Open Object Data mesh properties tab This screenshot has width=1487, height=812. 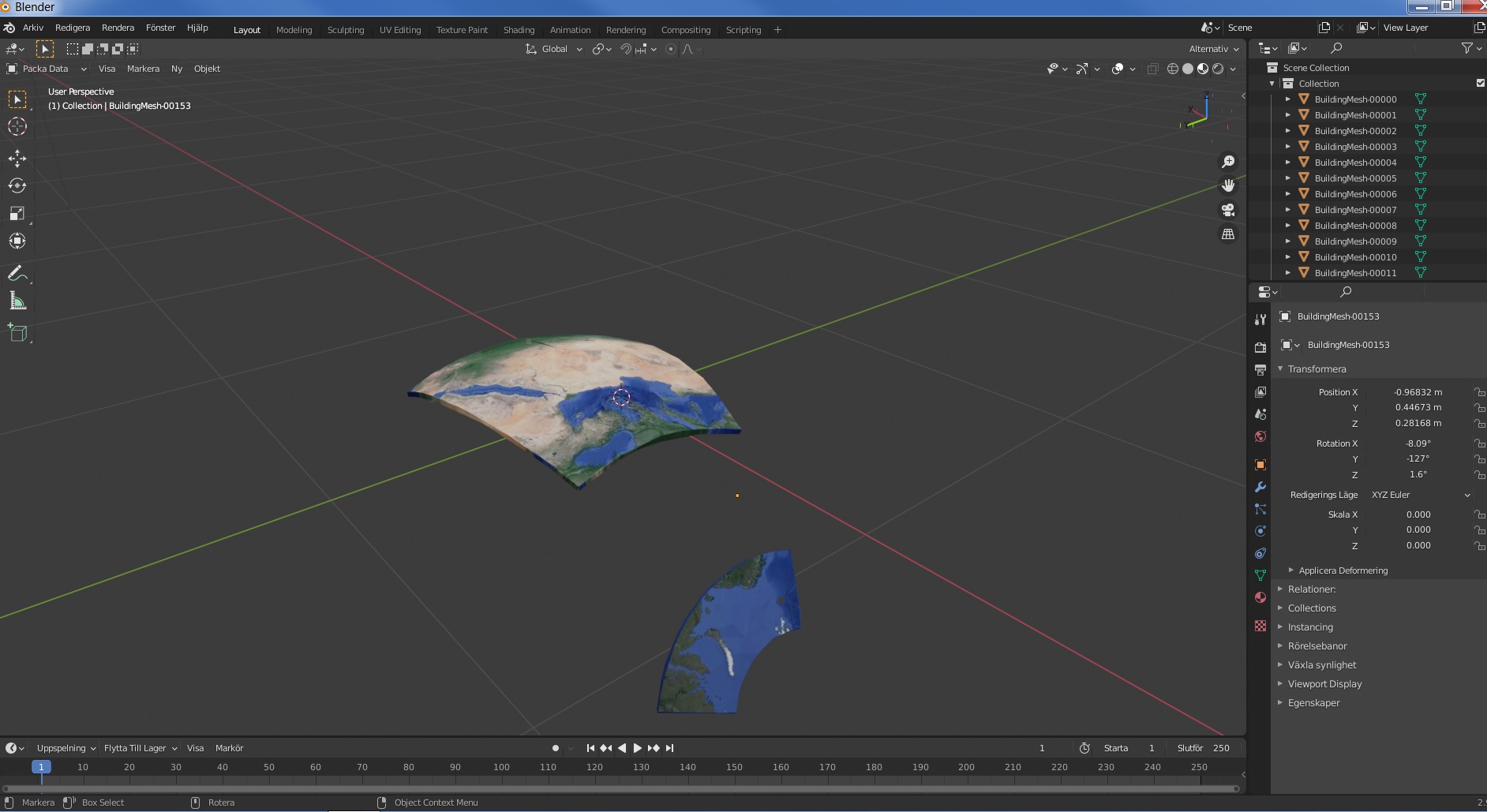pos(1260,575)
